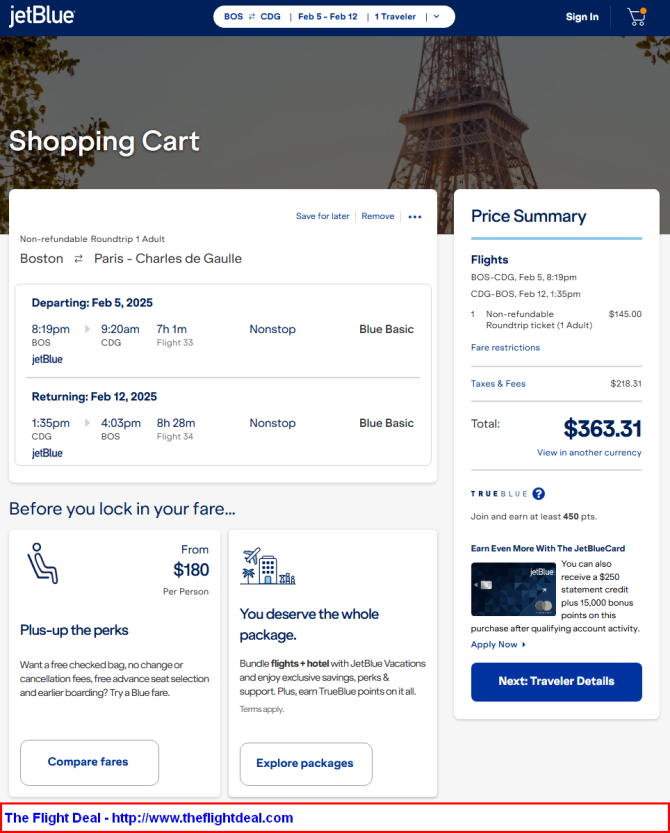Click View in another currency
670x833 pixels.
[x=589, y=453]
